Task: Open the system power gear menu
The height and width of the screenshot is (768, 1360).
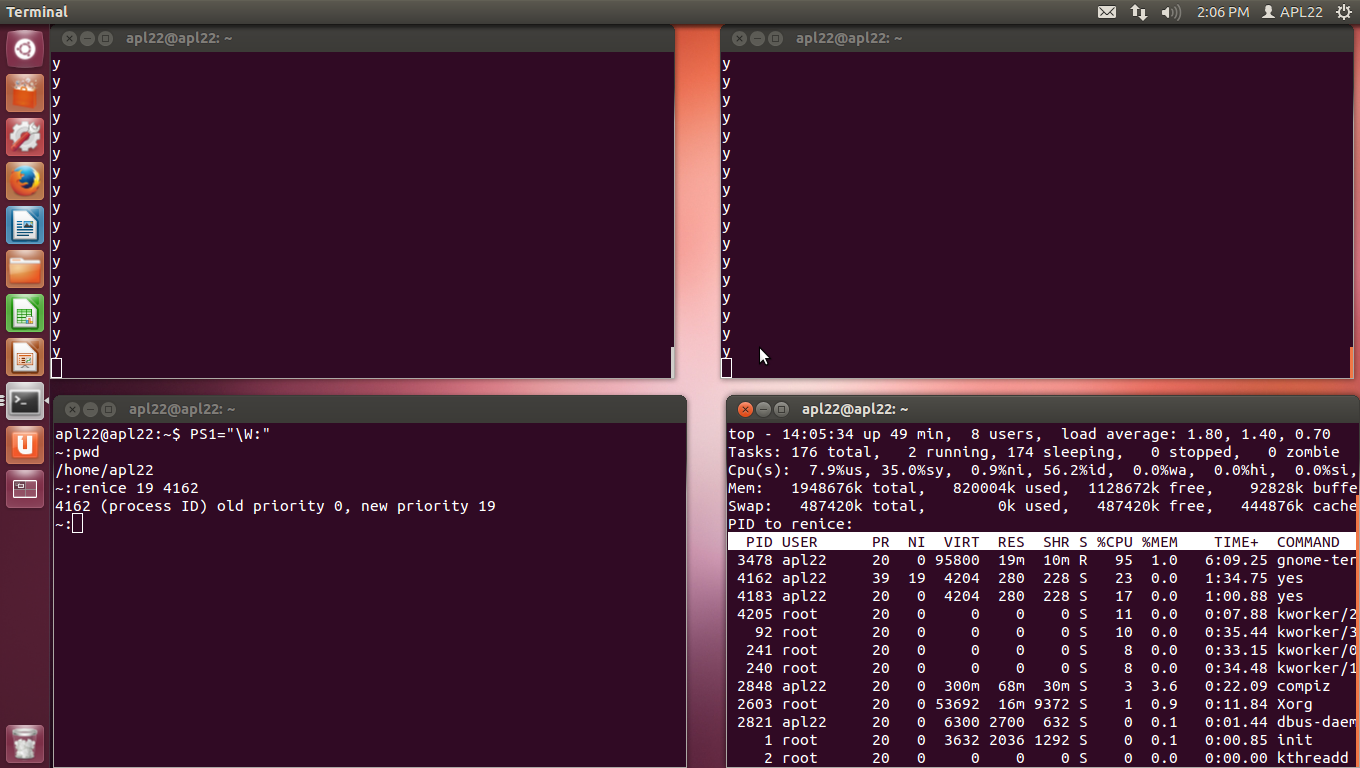Action: pos(1343,12)
